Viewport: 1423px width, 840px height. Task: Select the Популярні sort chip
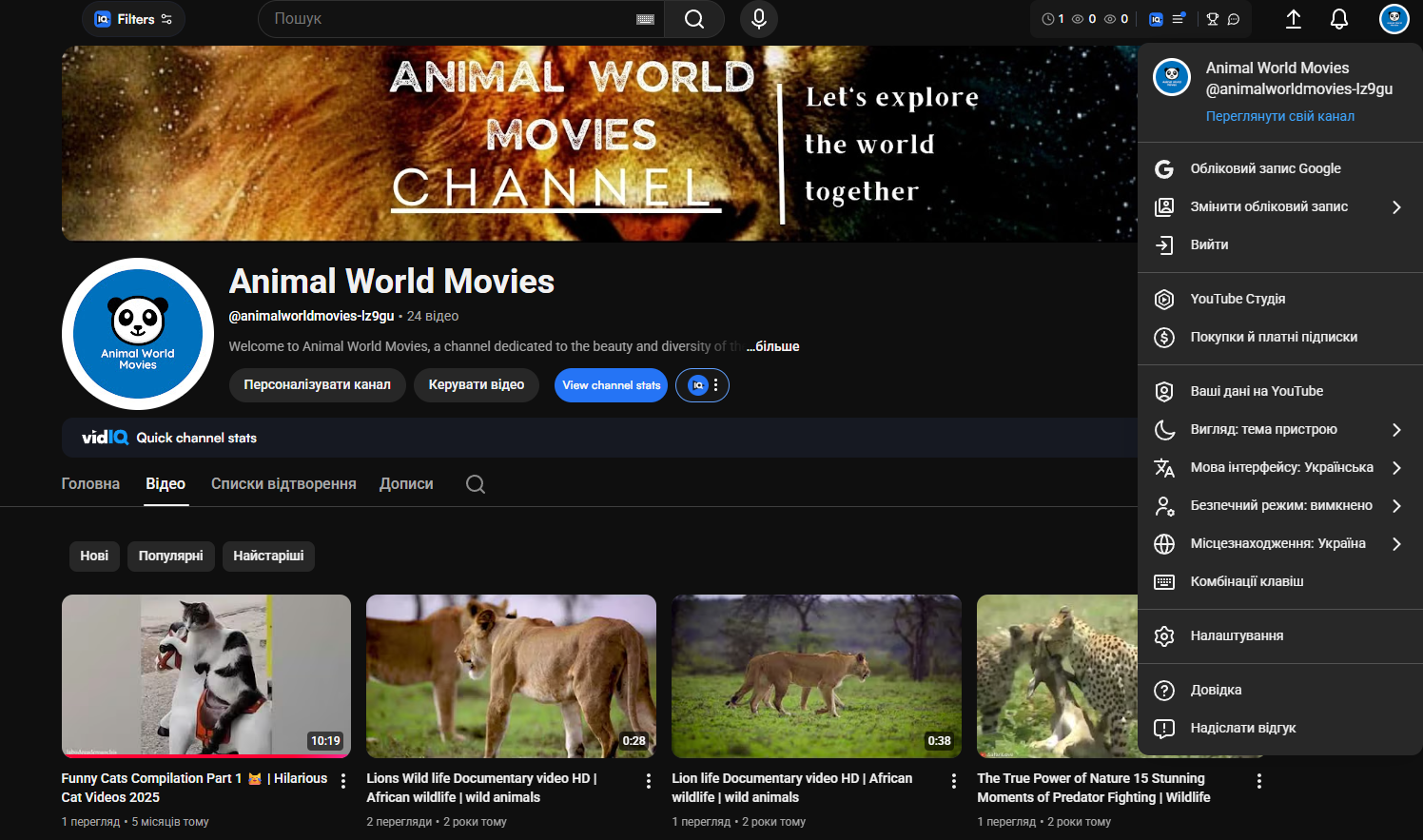[171, 556]
